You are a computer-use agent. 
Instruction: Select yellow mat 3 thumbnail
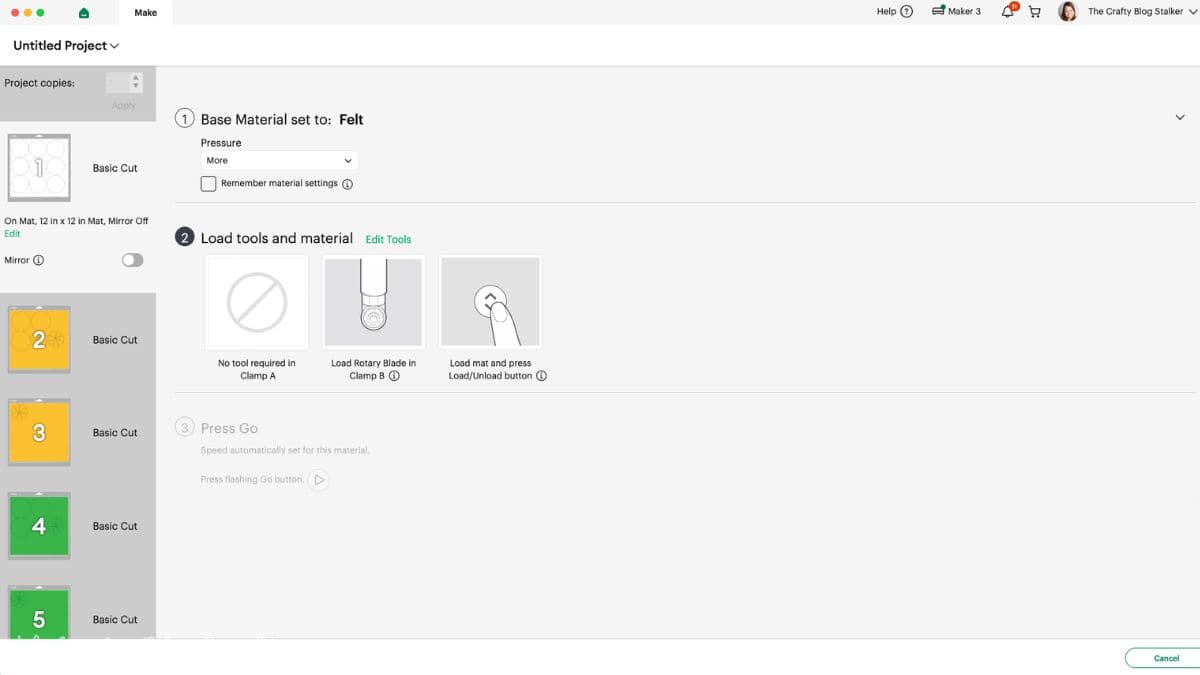[39, 433]
